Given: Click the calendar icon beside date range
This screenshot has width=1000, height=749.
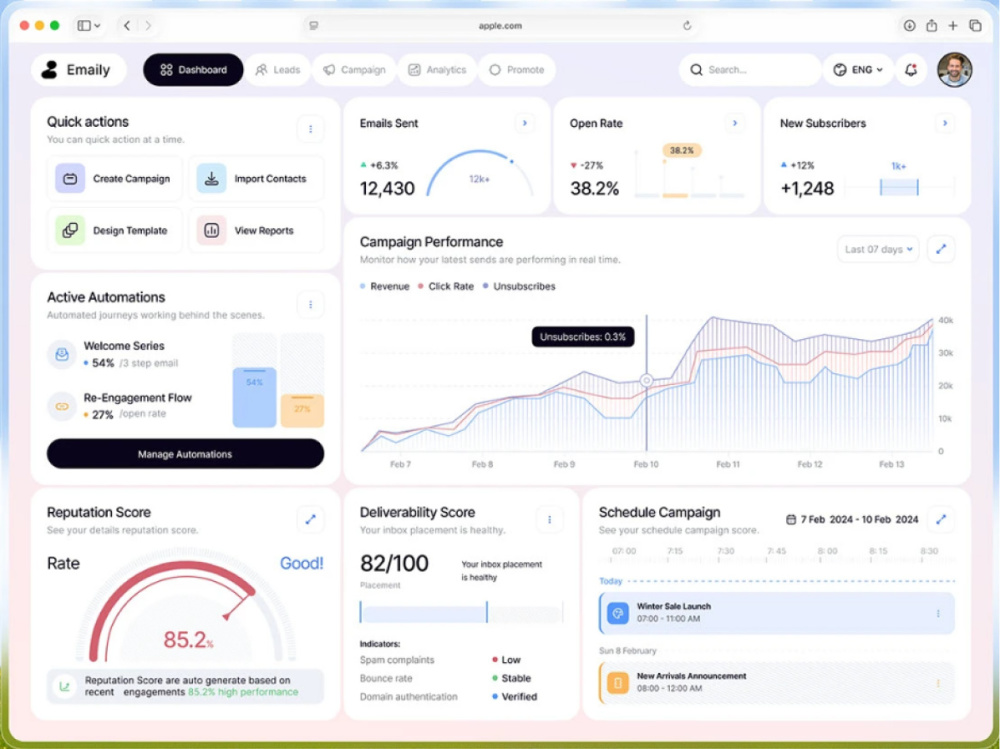Looking at the screenshot, I should pyautogui.click(x=790, y=519).
